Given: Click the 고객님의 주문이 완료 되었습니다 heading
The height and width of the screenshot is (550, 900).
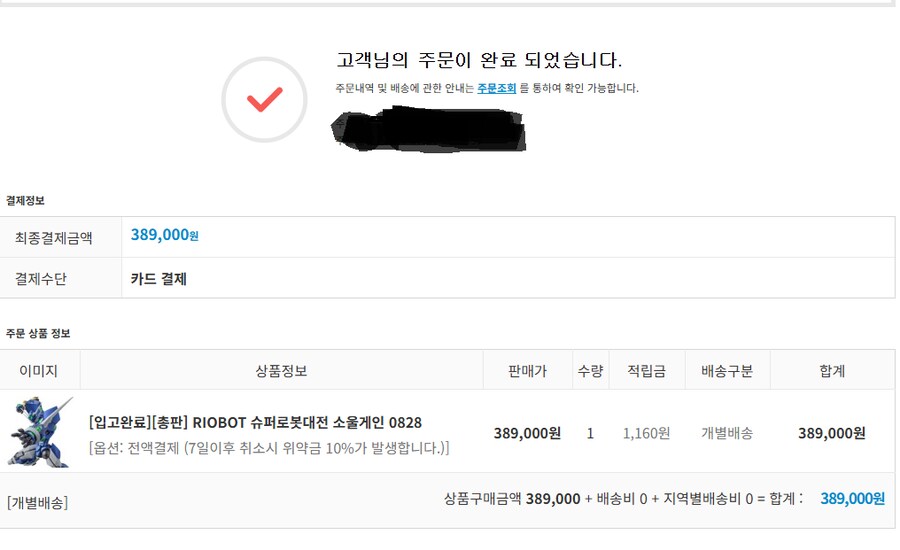Looking at the screenshot, I should pyautogui.click(x=479, y=59).
